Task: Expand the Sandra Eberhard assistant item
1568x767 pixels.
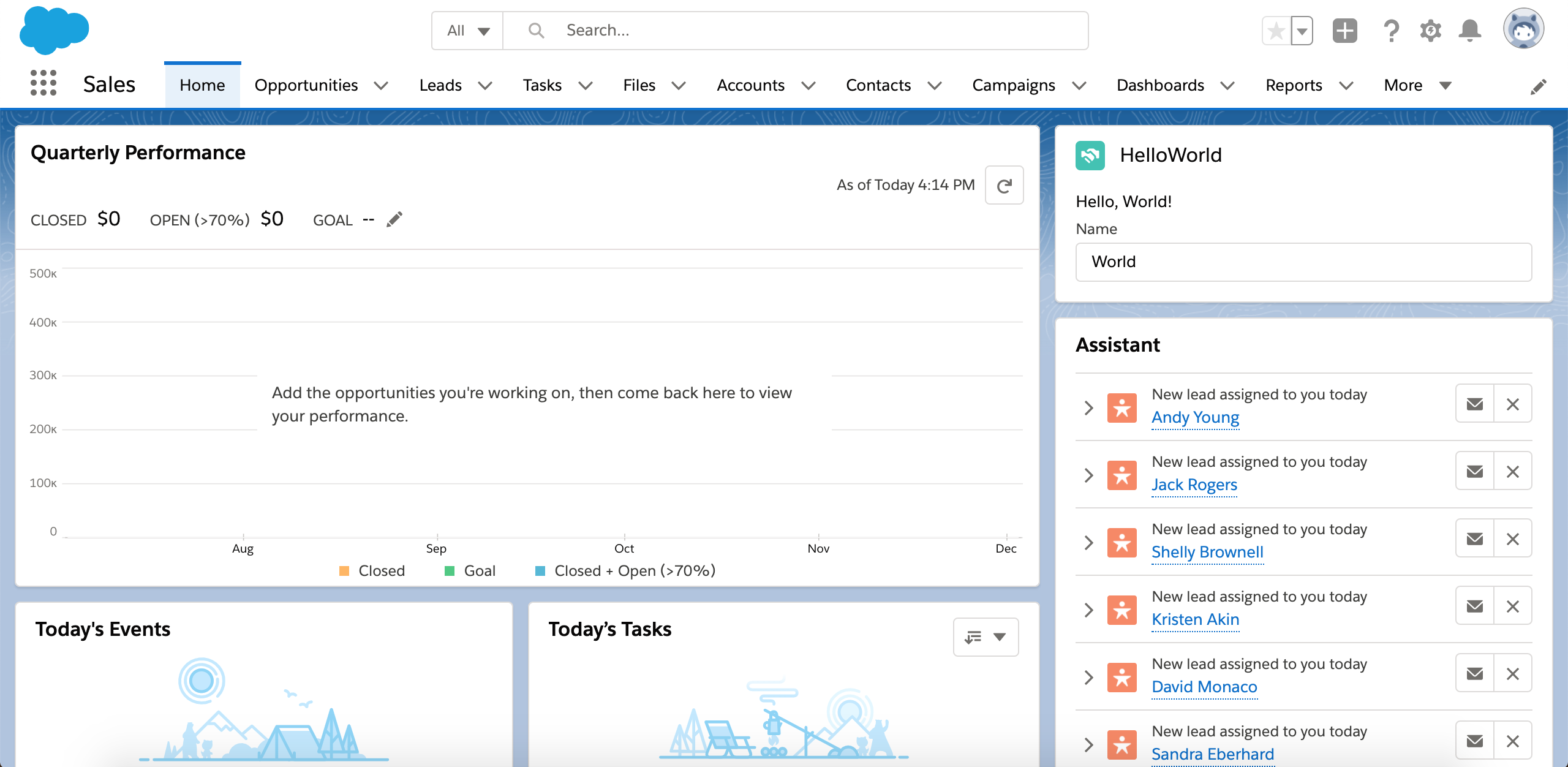Action: 1088,745
